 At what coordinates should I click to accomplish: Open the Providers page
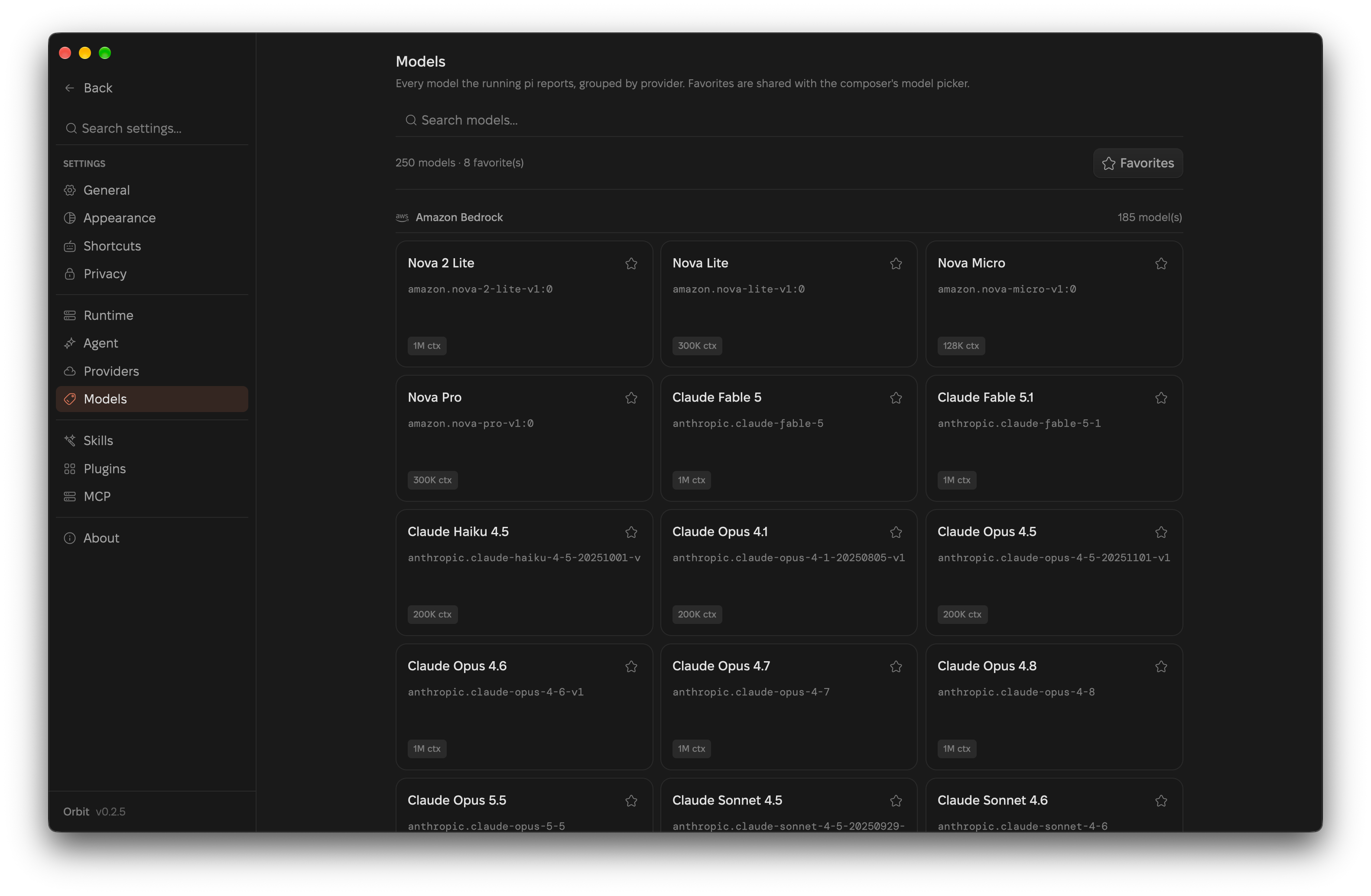[x=152, y=371]
